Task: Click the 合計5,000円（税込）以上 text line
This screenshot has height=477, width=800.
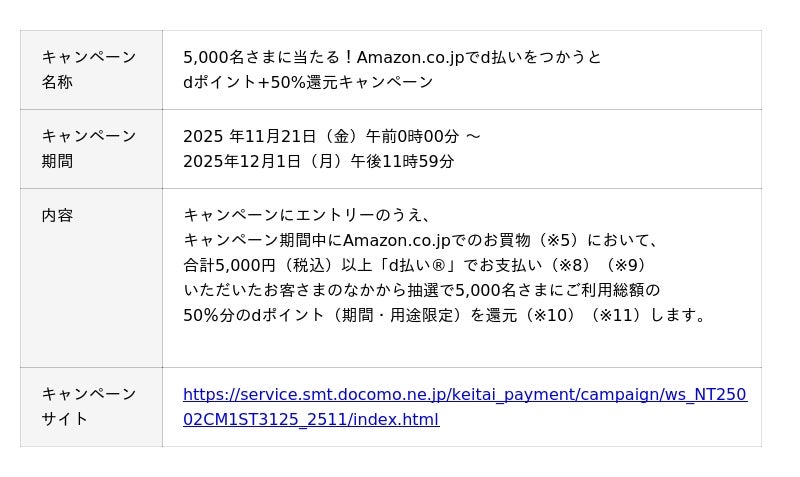Action: point(414,265)
